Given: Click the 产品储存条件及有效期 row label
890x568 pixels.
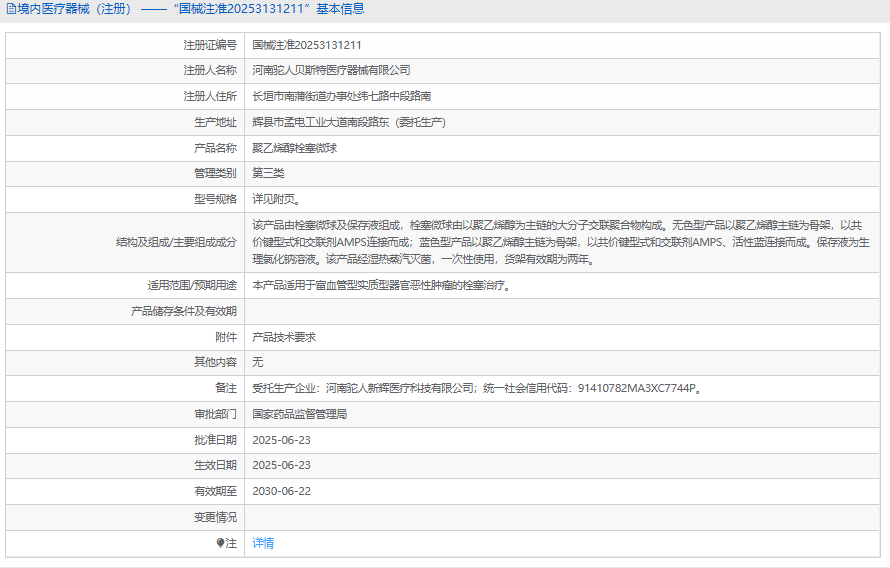Looking at the screenshot, I should pyautogui.click(x=184, y=311).
